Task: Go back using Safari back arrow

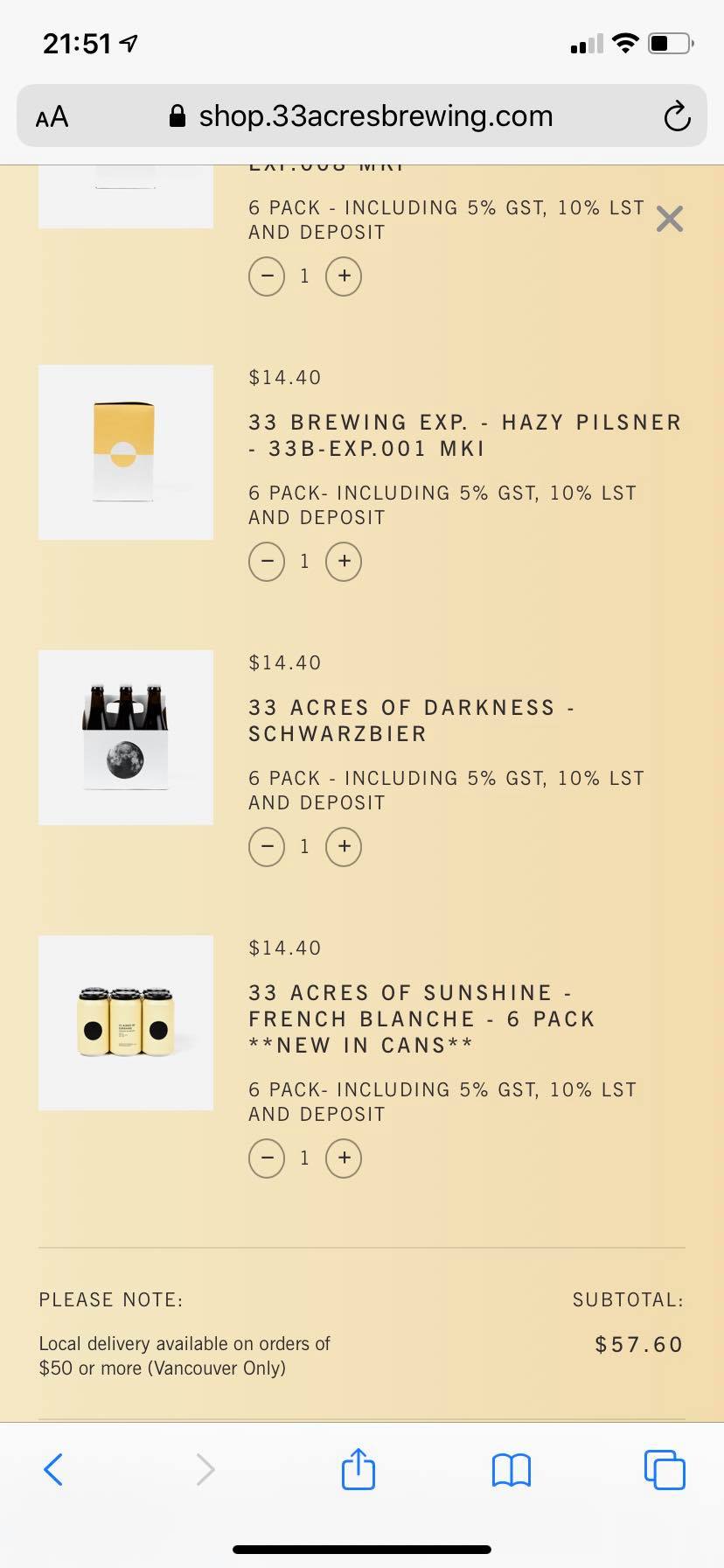Action: point(53,1469)
